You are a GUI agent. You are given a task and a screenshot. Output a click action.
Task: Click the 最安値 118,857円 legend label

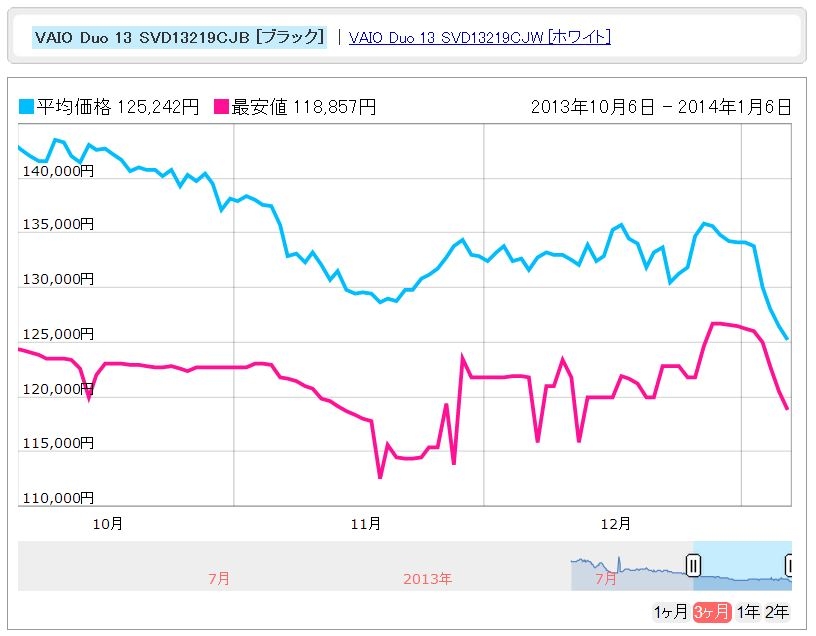pos(303,106)
